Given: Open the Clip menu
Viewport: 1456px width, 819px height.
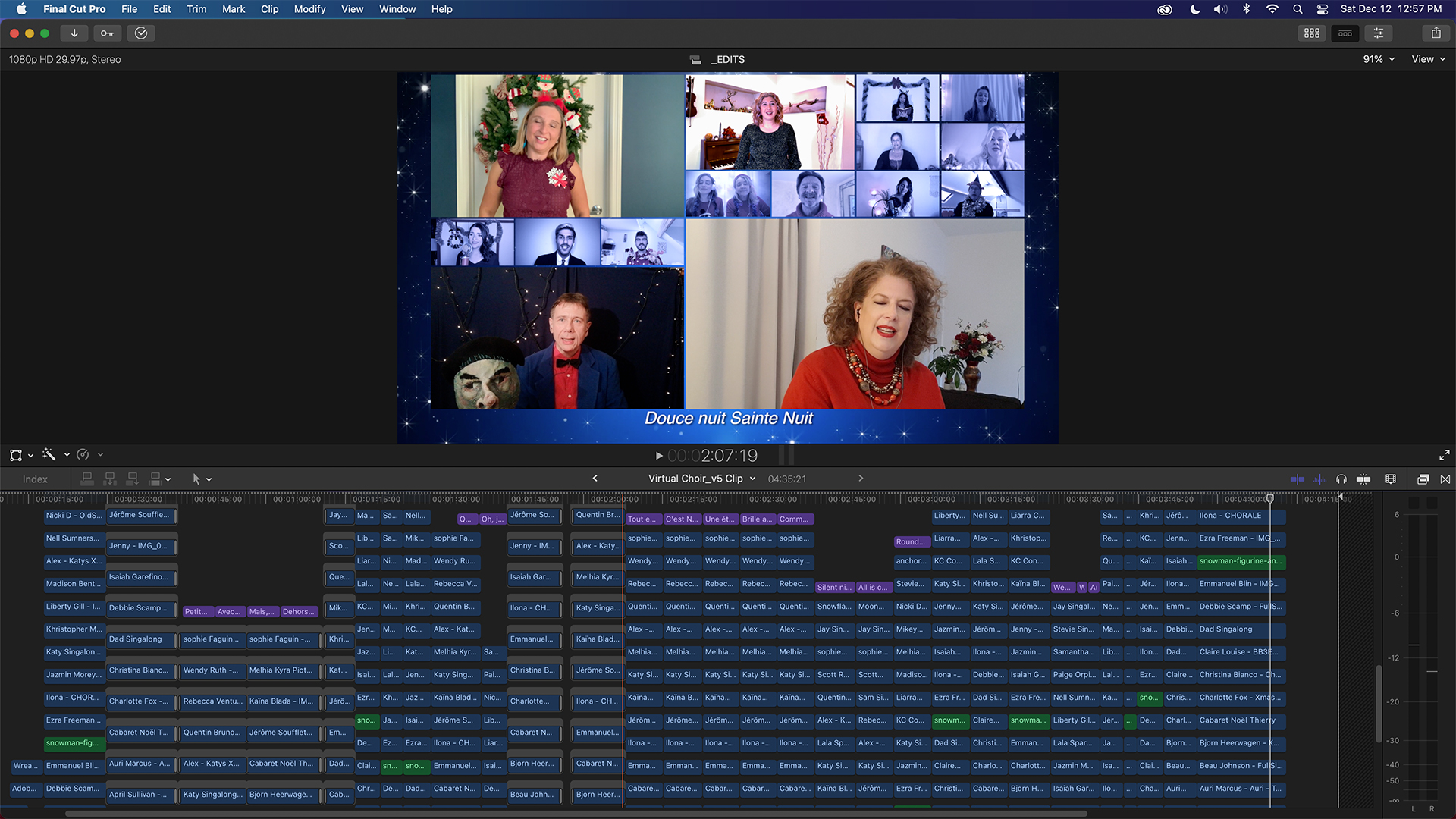Looking at the screenshot, I should click(x=269, y=9).
